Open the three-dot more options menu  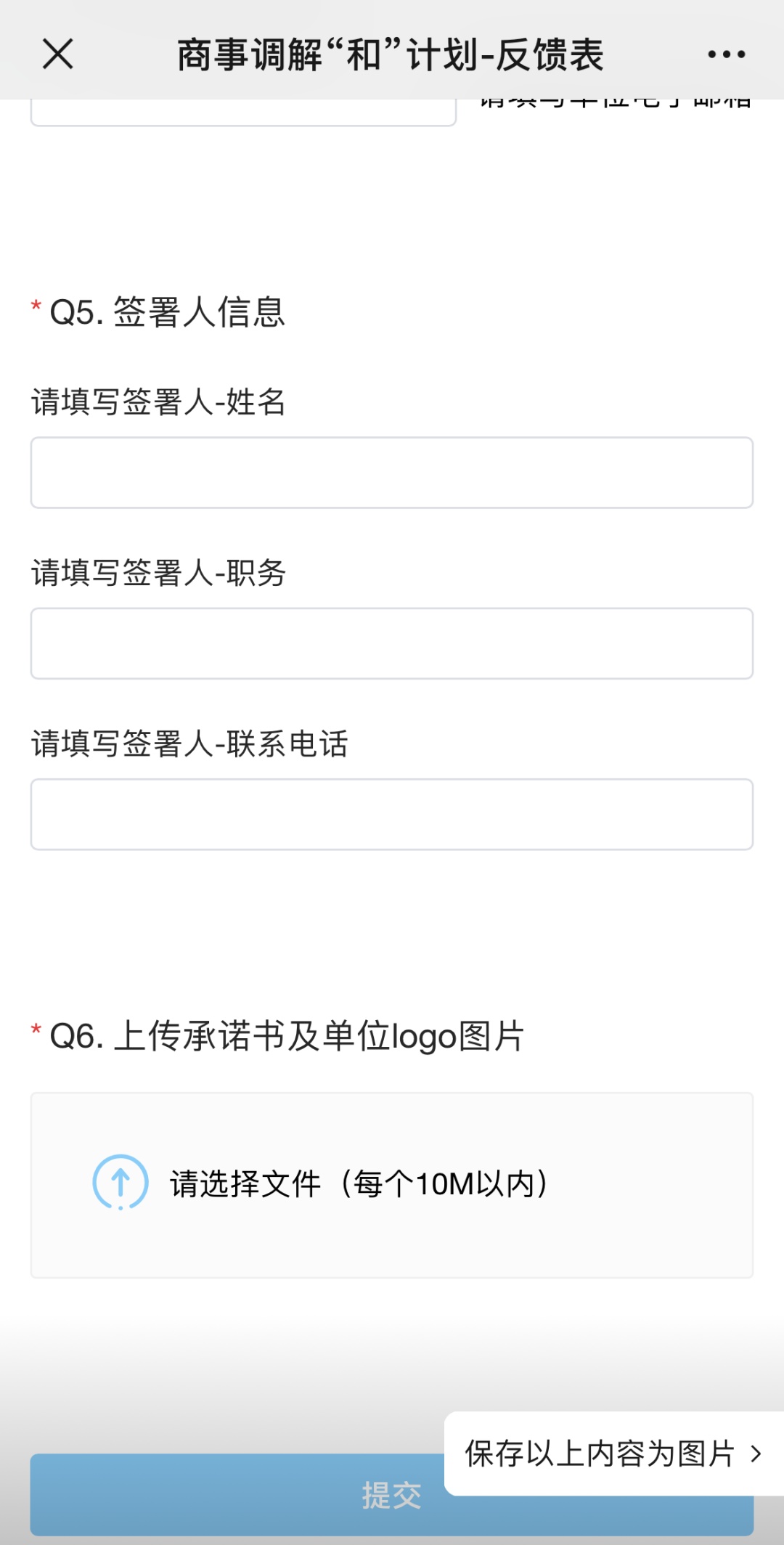pyautogui.click(x=726, y=54)
